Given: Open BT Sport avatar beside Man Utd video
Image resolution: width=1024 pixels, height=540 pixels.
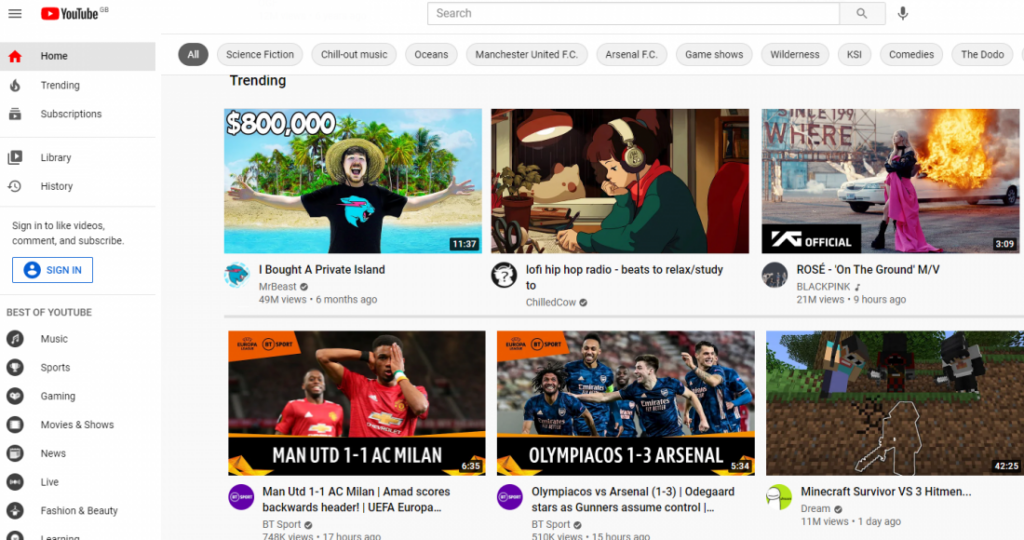Looking at the screenshot, I should 241,498.
